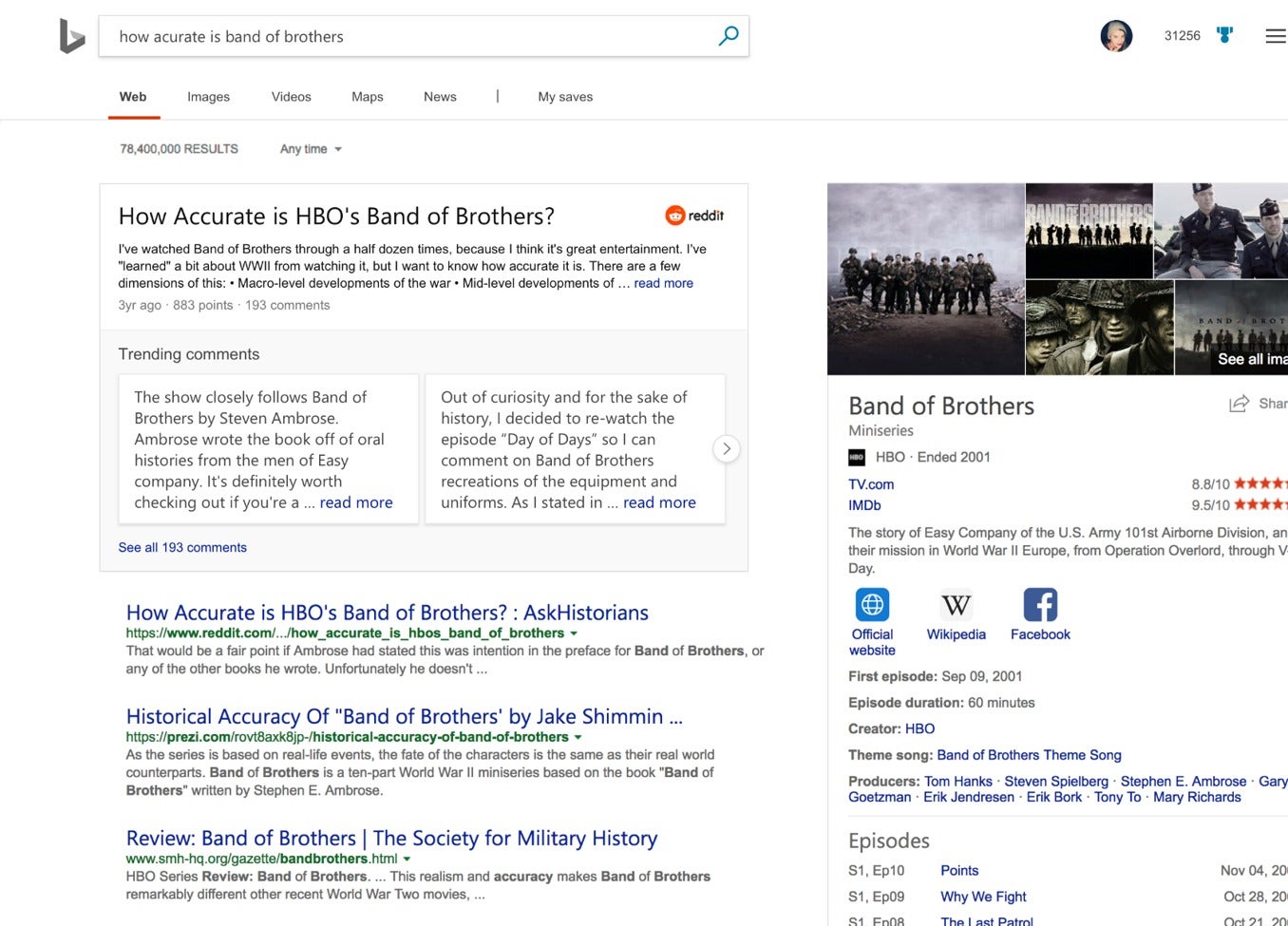
Task: Click the 31256 rewards points count
Action: coord(1183,36)
